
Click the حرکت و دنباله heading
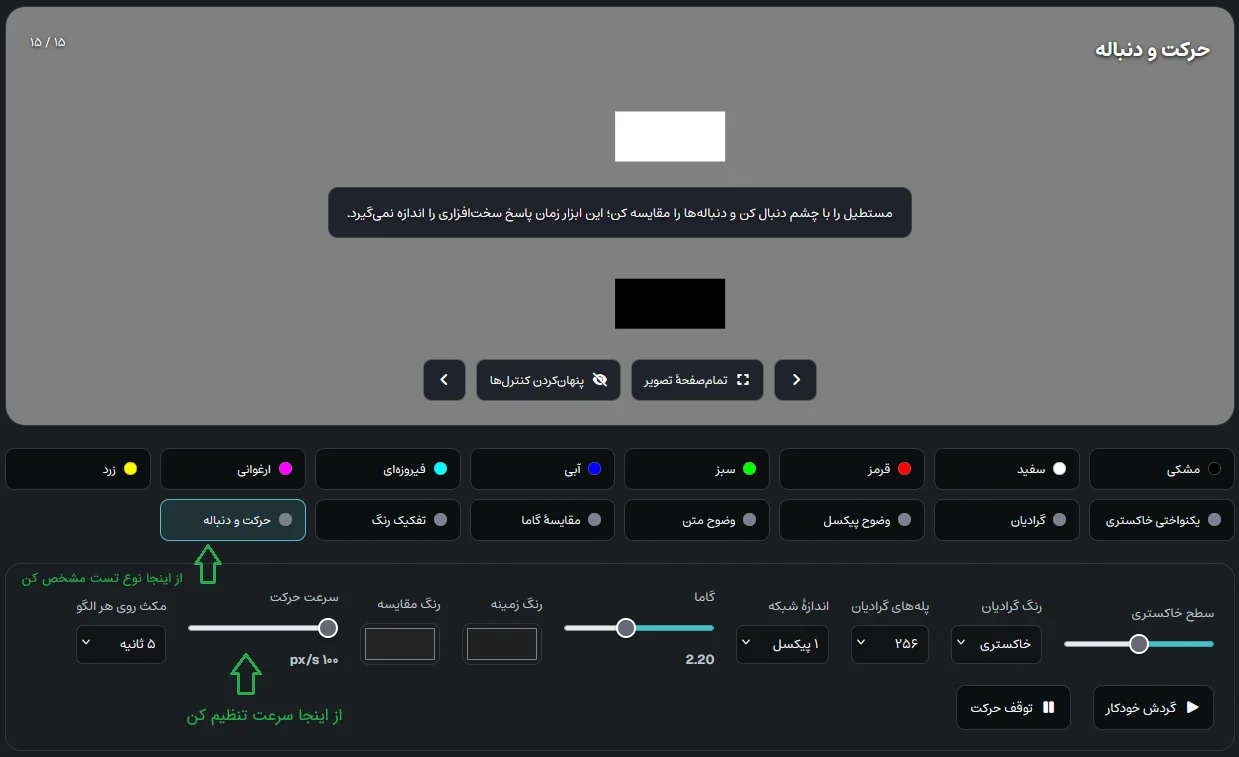[1152, 50]
